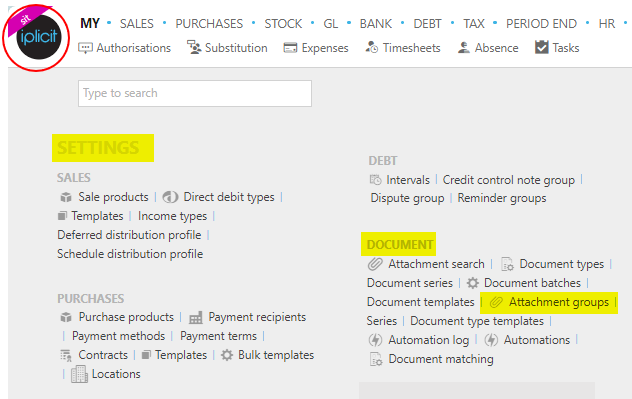Open the Substitution people icon
Viewport: 632px width, 399px height.
click(194, 48)
